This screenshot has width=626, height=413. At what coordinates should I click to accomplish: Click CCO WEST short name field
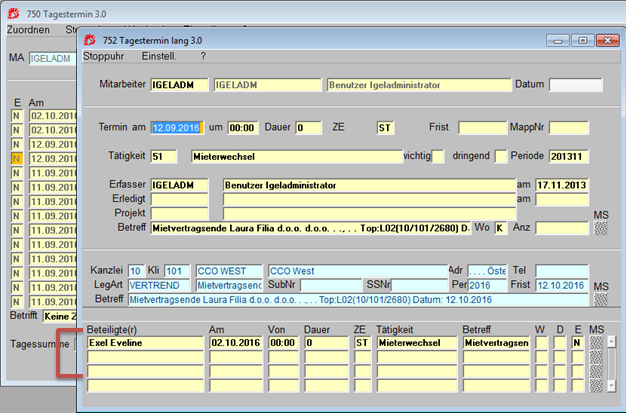(229, 271)
